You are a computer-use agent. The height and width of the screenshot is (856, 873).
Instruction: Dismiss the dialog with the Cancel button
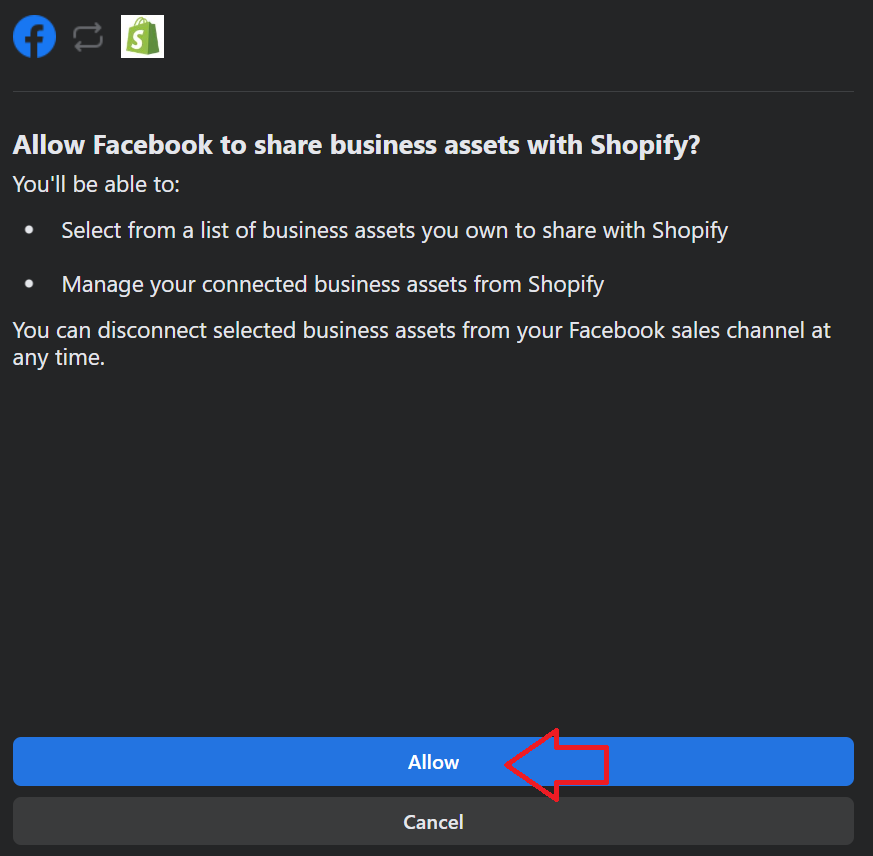(433, 821)
